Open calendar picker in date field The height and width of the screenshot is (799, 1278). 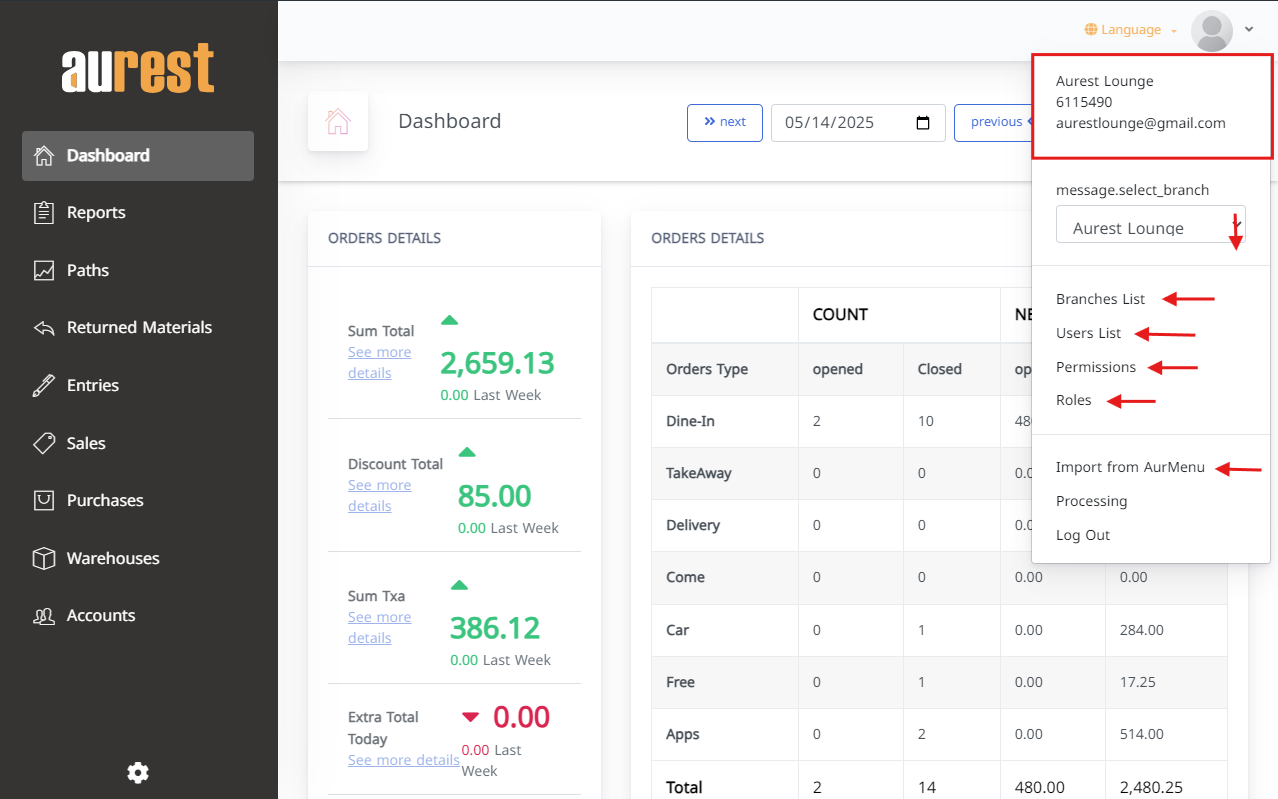tap(923, 123)
